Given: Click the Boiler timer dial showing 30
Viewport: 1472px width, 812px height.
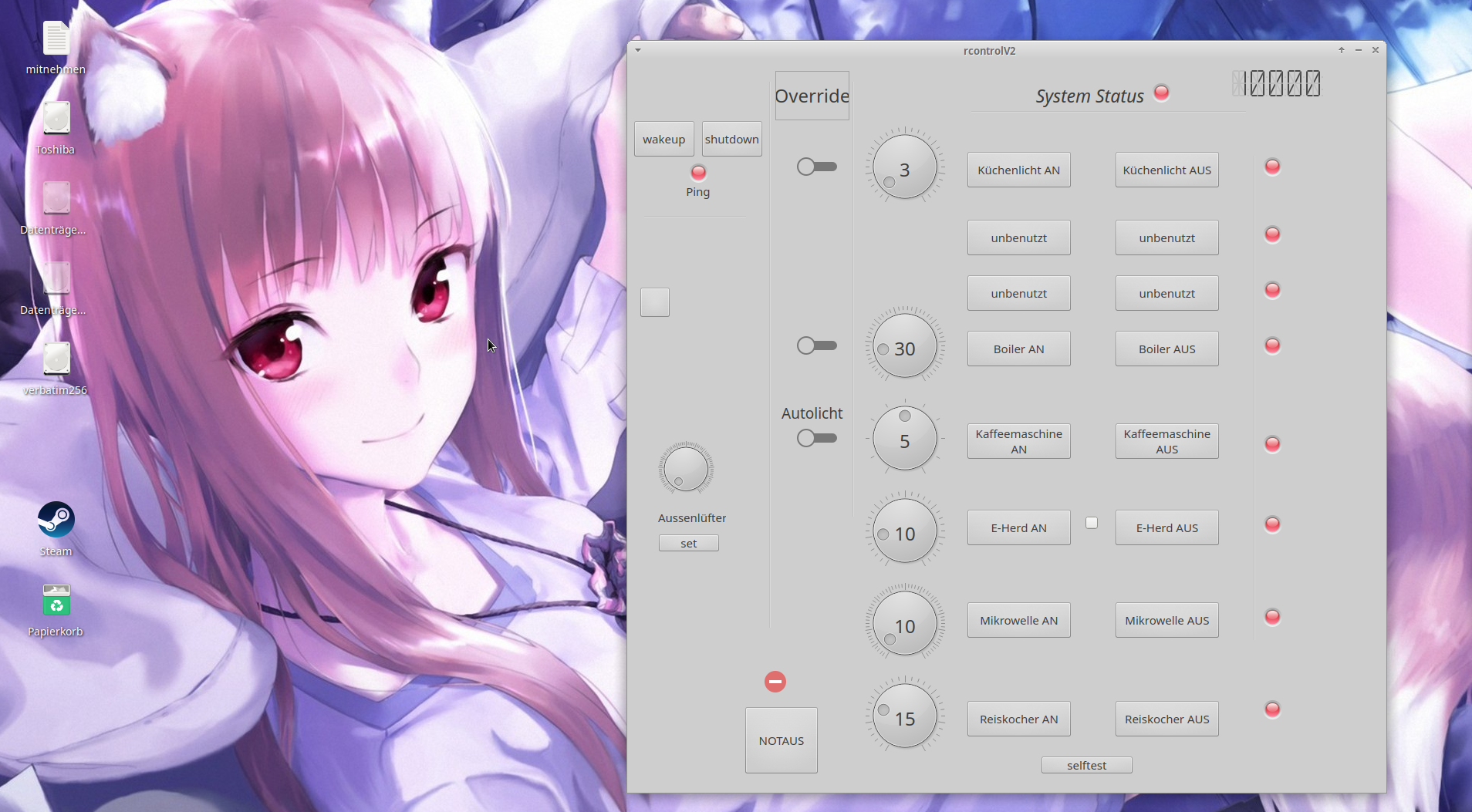Looking at the screenshot, I should 905,345.
